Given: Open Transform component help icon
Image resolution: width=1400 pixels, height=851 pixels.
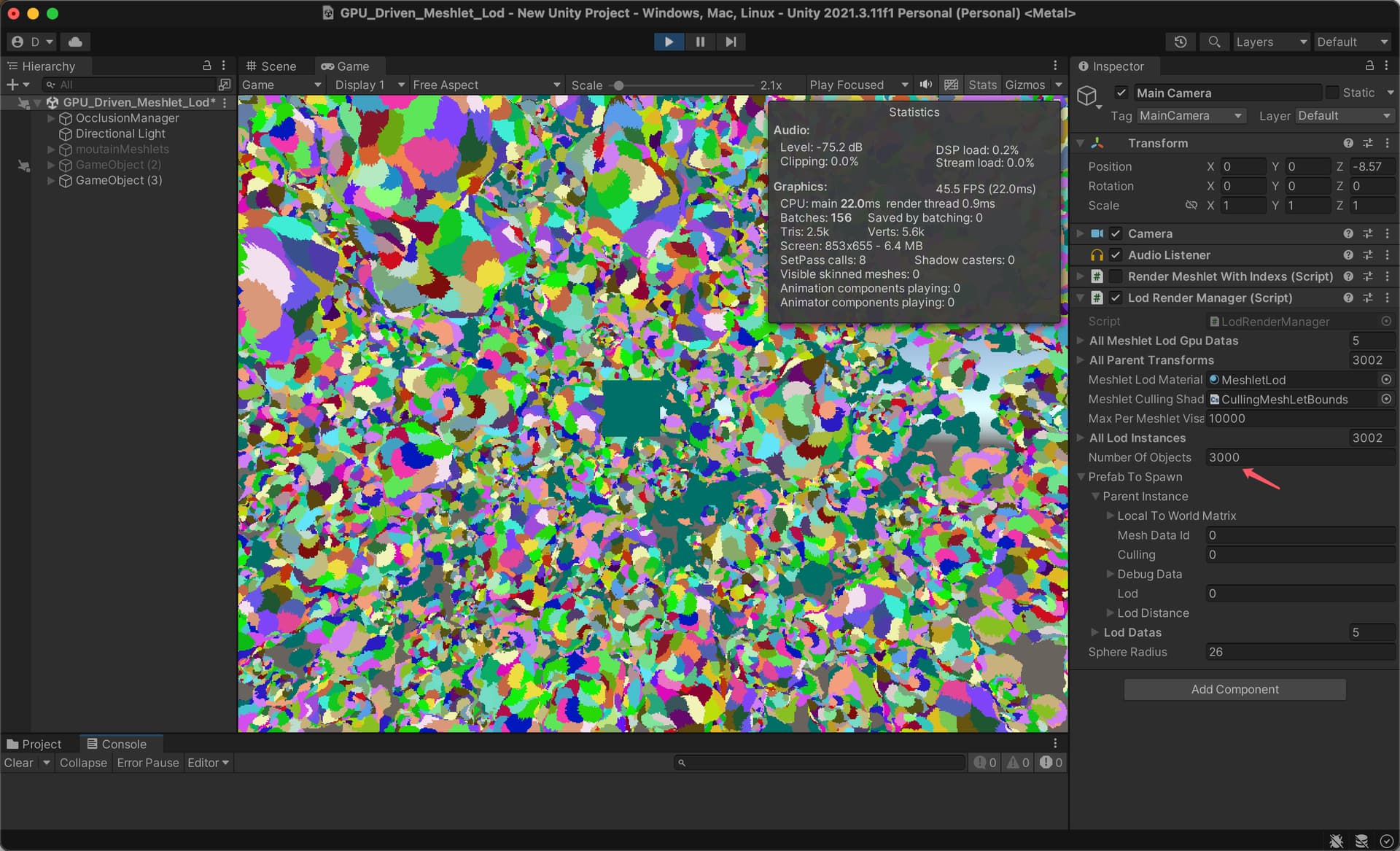Looking at the screenshot, I should tap(1348, 143).
